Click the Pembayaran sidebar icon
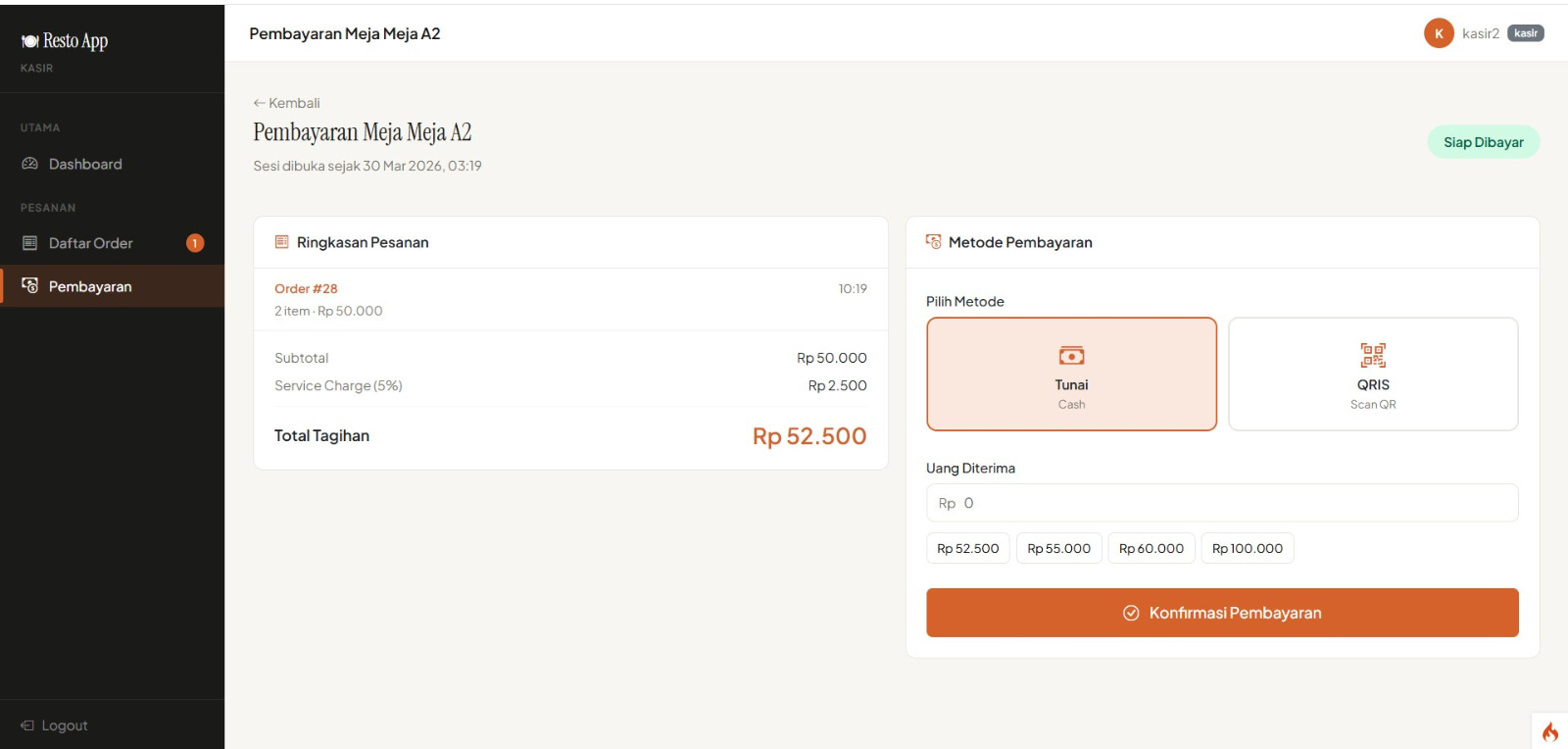 point(29,286)
